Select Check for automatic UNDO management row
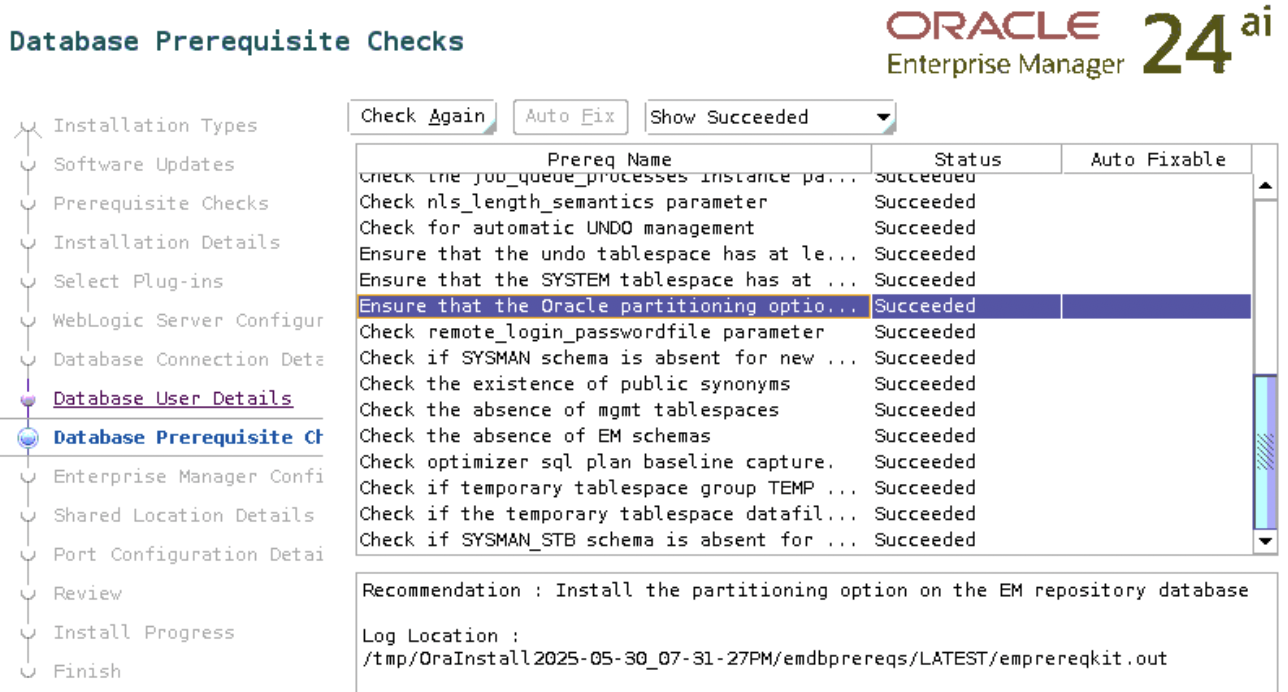Screen dimensions: 1288x692 point(557,228)
